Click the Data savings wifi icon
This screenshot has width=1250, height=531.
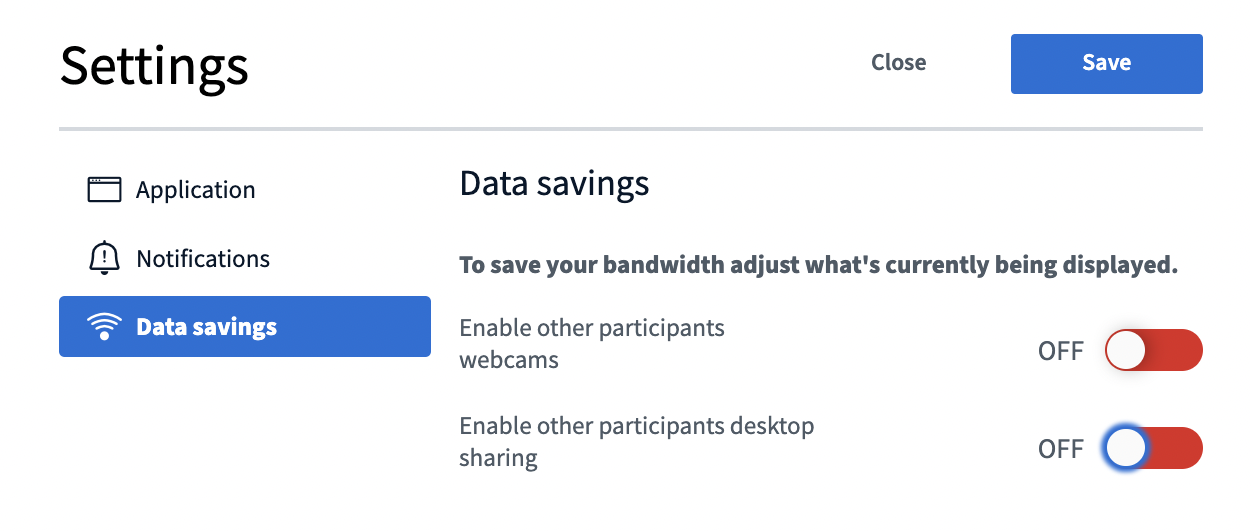tap(104, 327)
